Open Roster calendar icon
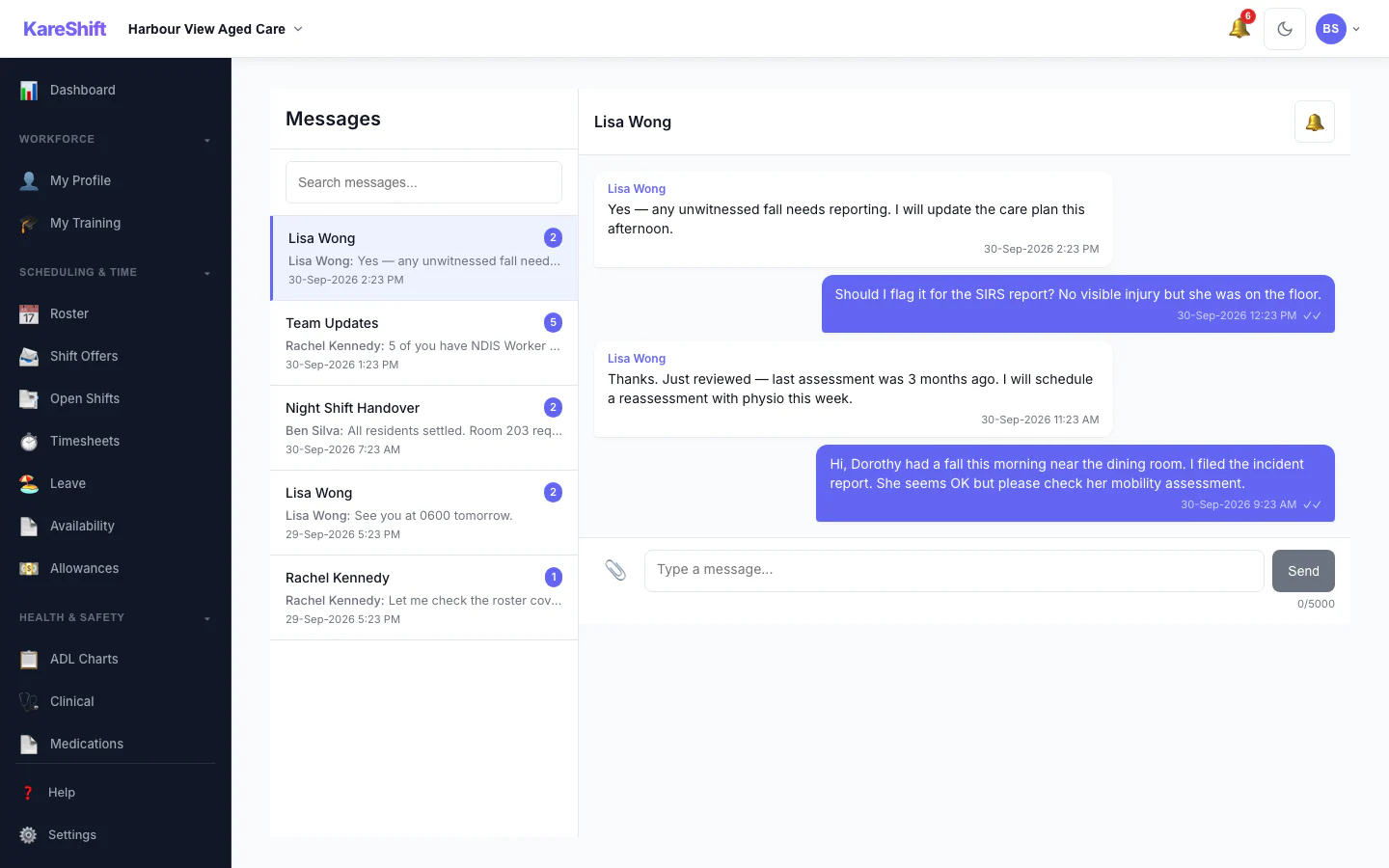This screenshot has height=868, width=1389. click(29, 314)
